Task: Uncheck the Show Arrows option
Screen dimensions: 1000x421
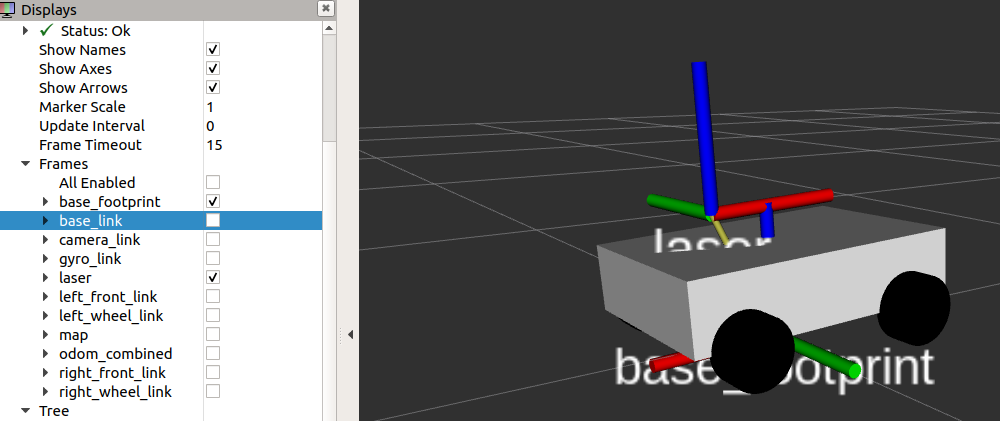Action: [213, 88]
